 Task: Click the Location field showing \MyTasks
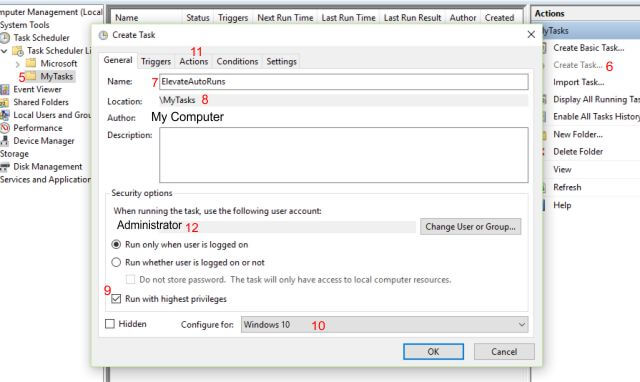point(344,100)
